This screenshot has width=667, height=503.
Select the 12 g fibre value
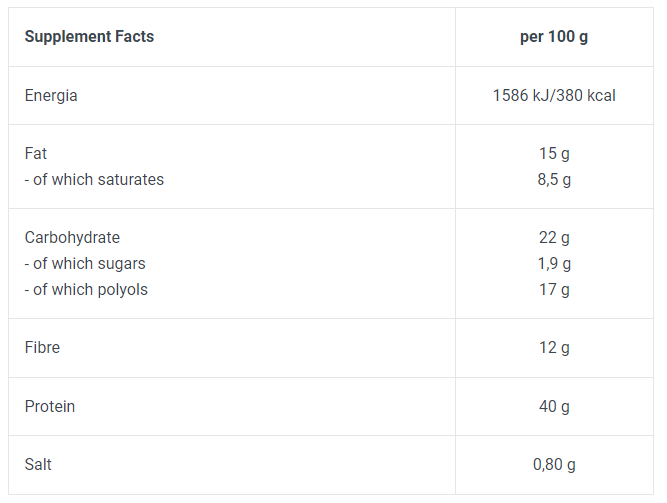coord(554,348)
